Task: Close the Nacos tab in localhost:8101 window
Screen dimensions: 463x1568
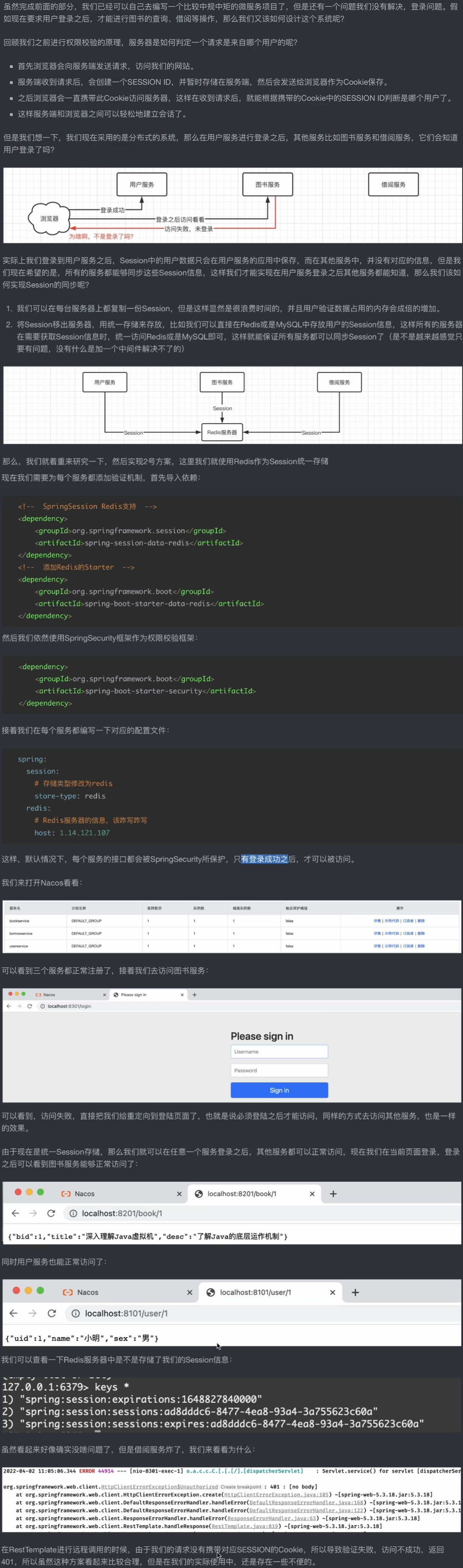Action: (x=190, y=1292)
